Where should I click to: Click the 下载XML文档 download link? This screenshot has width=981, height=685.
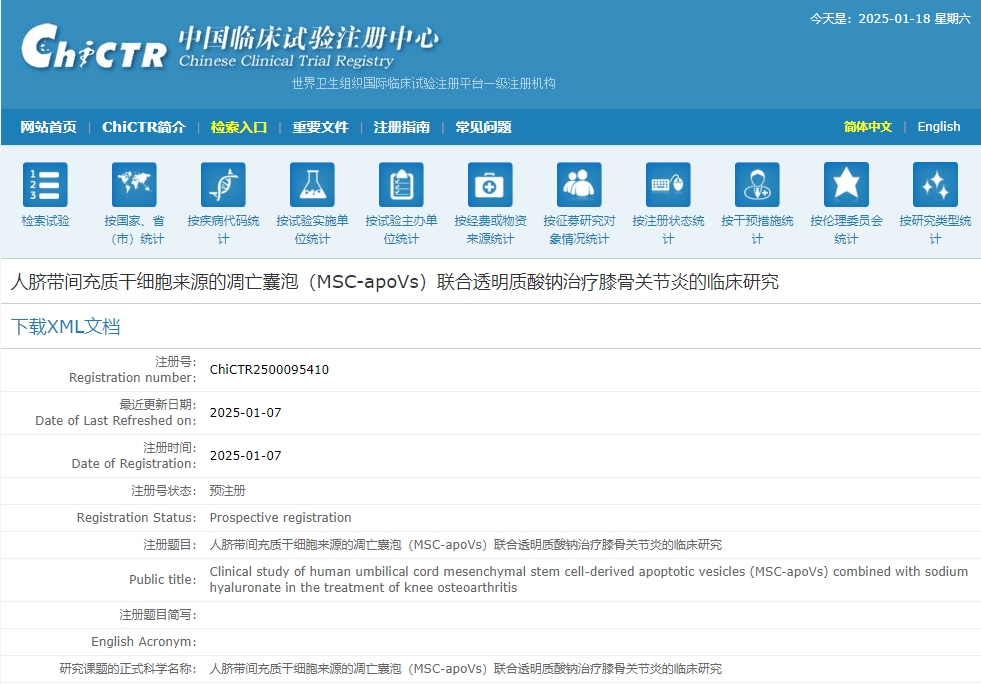[x=66, y=327]
